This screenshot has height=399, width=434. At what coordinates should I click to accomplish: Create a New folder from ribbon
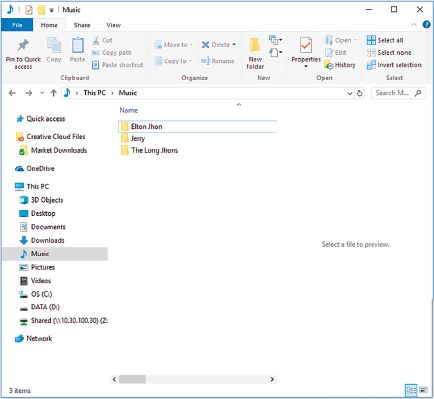255,53
